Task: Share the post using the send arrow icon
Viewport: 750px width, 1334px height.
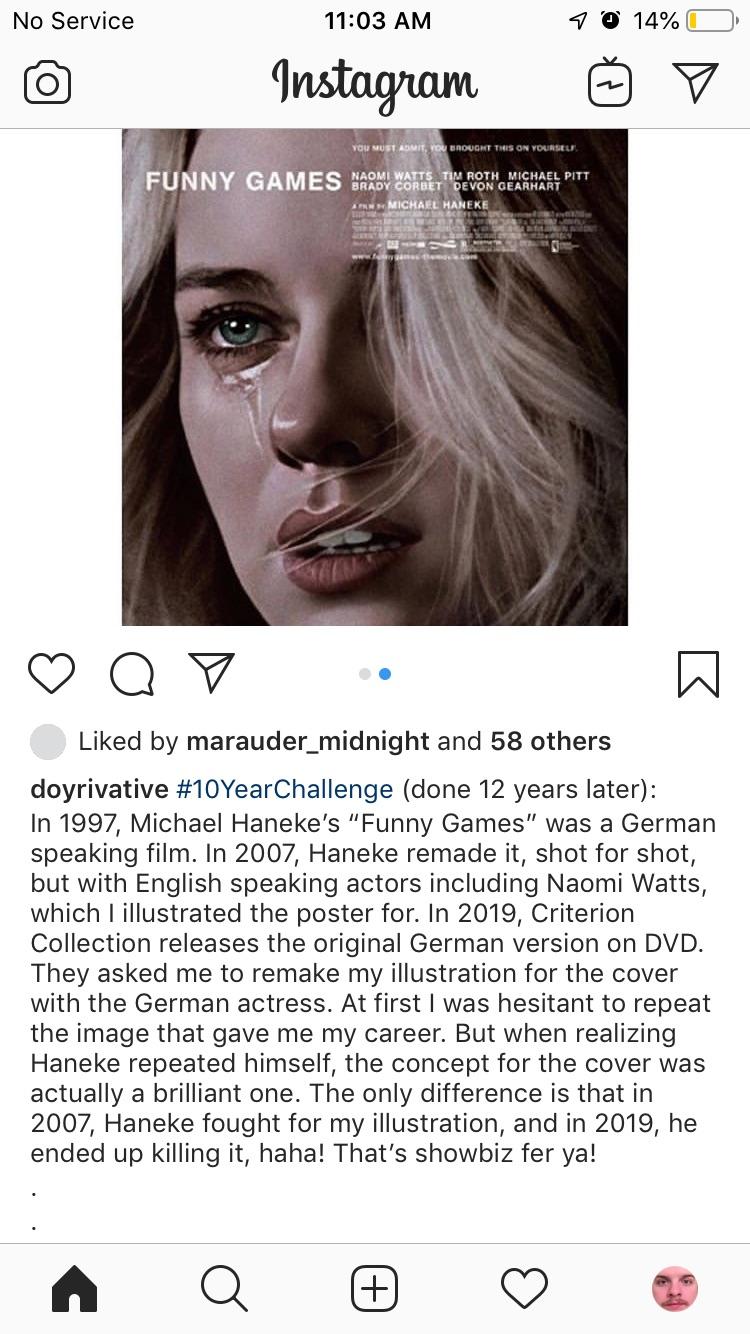Action: pyautogui.click(x=209, y=673)
